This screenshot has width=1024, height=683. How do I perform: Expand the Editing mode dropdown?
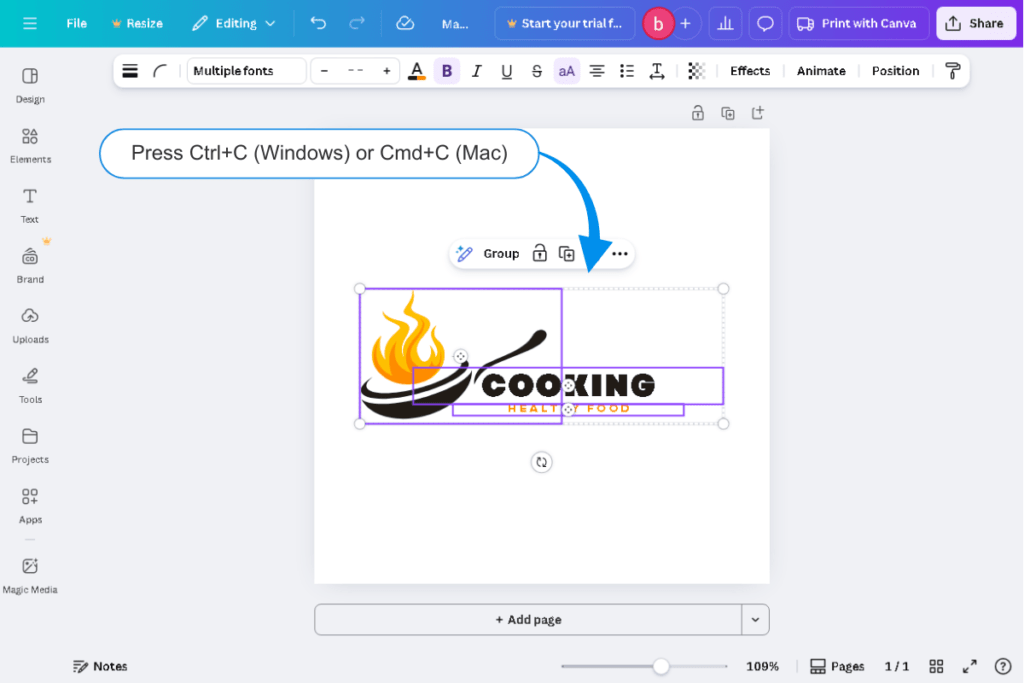(233, 22)
